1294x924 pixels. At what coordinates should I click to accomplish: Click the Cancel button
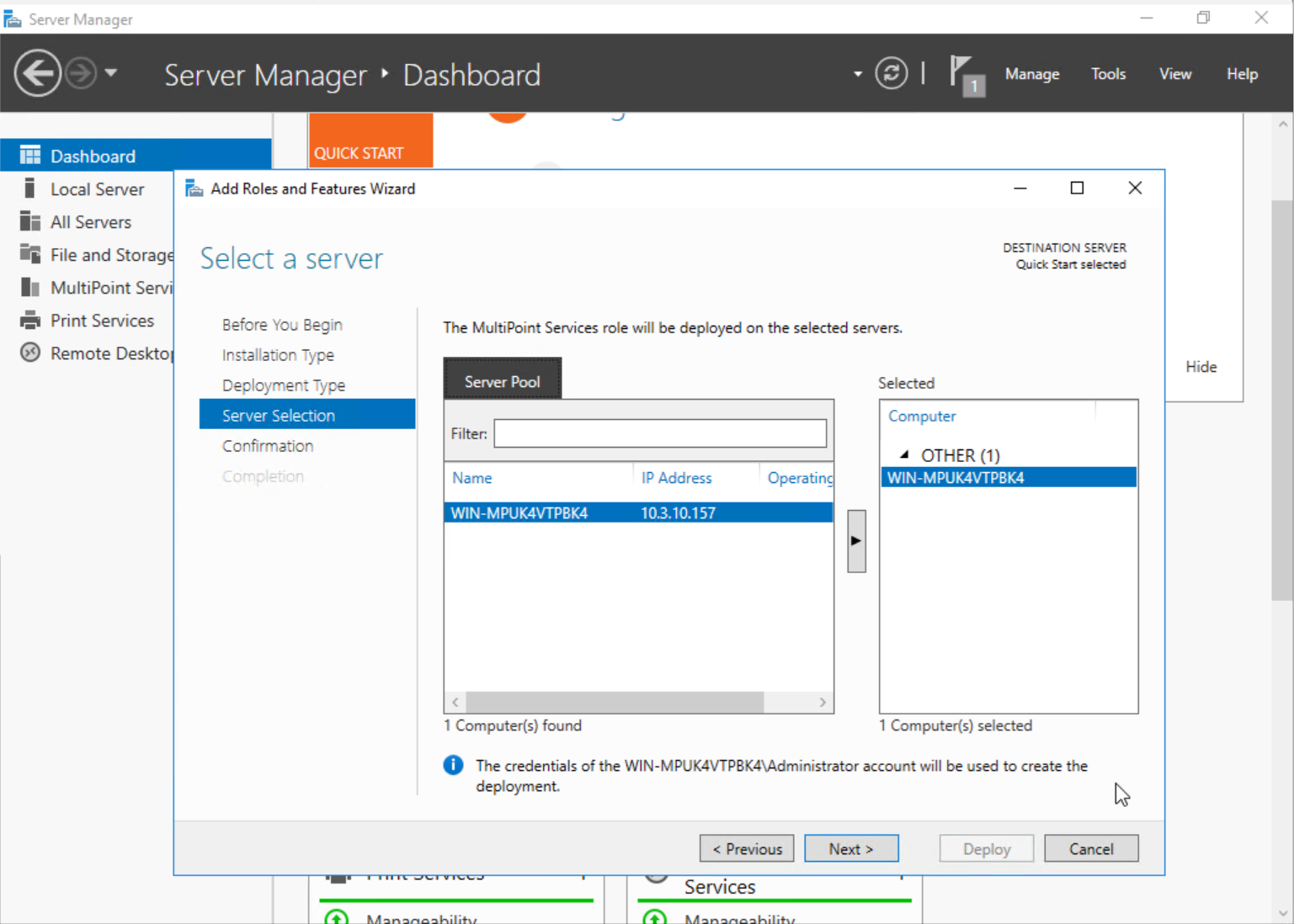click(1091, 848)
